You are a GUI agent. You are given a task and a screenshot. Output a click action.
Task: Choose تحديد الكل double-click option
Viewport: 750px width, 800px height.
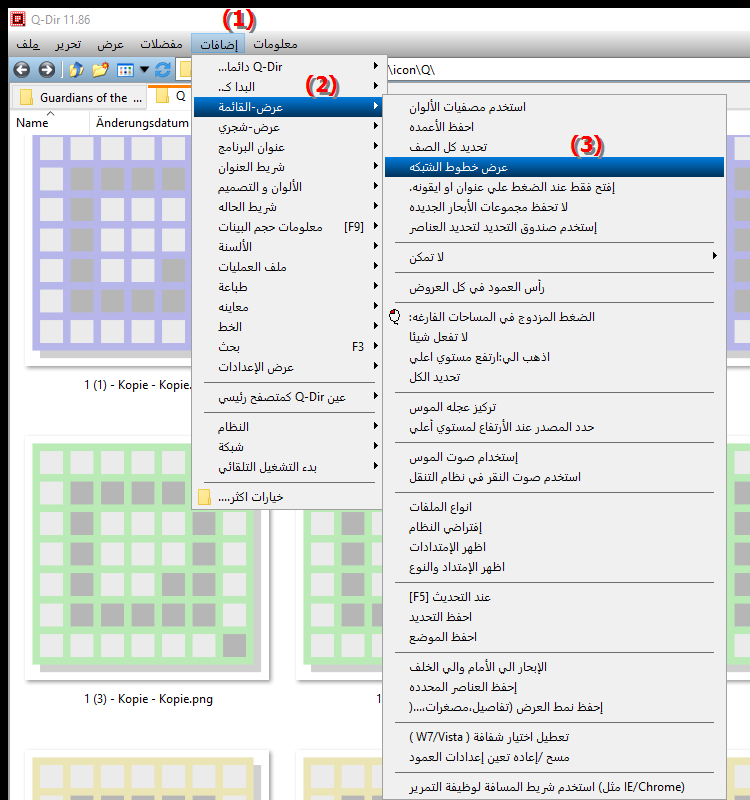click(555, 377)
